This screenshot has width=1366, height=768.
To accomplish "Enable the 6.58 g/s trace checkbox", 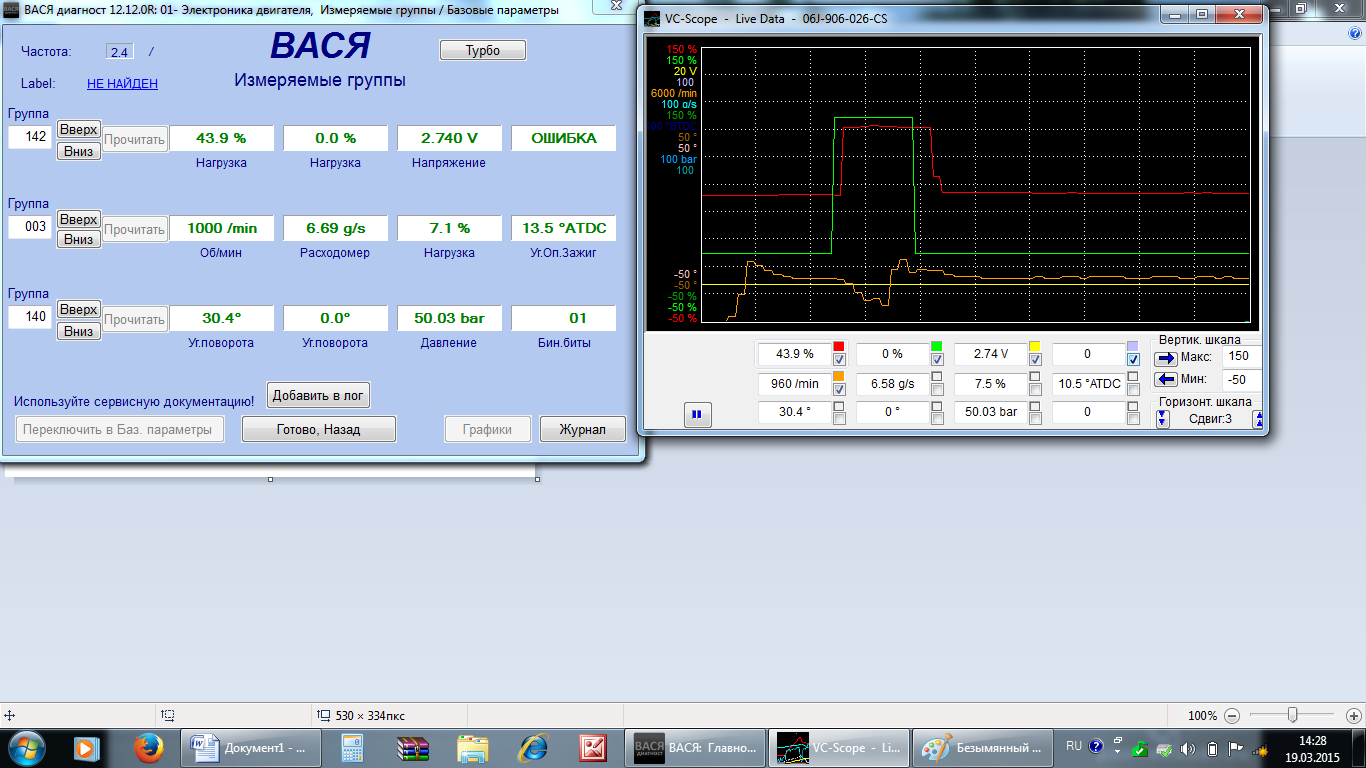I will (936, 390).
